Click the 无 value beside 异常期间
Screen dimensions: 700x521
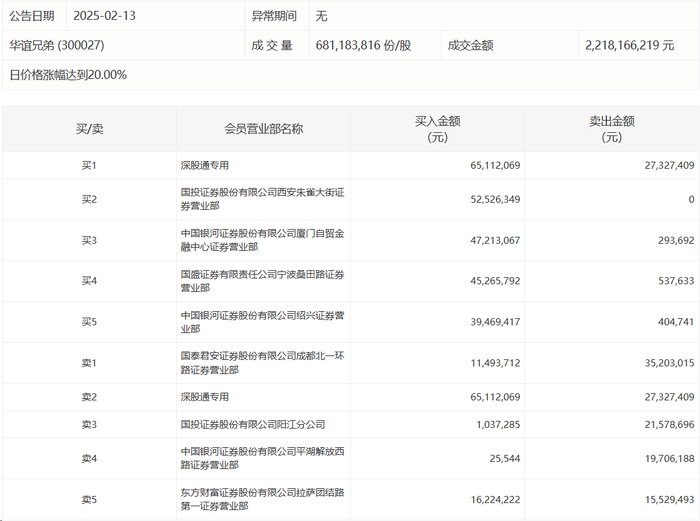[x=321, y=16]
